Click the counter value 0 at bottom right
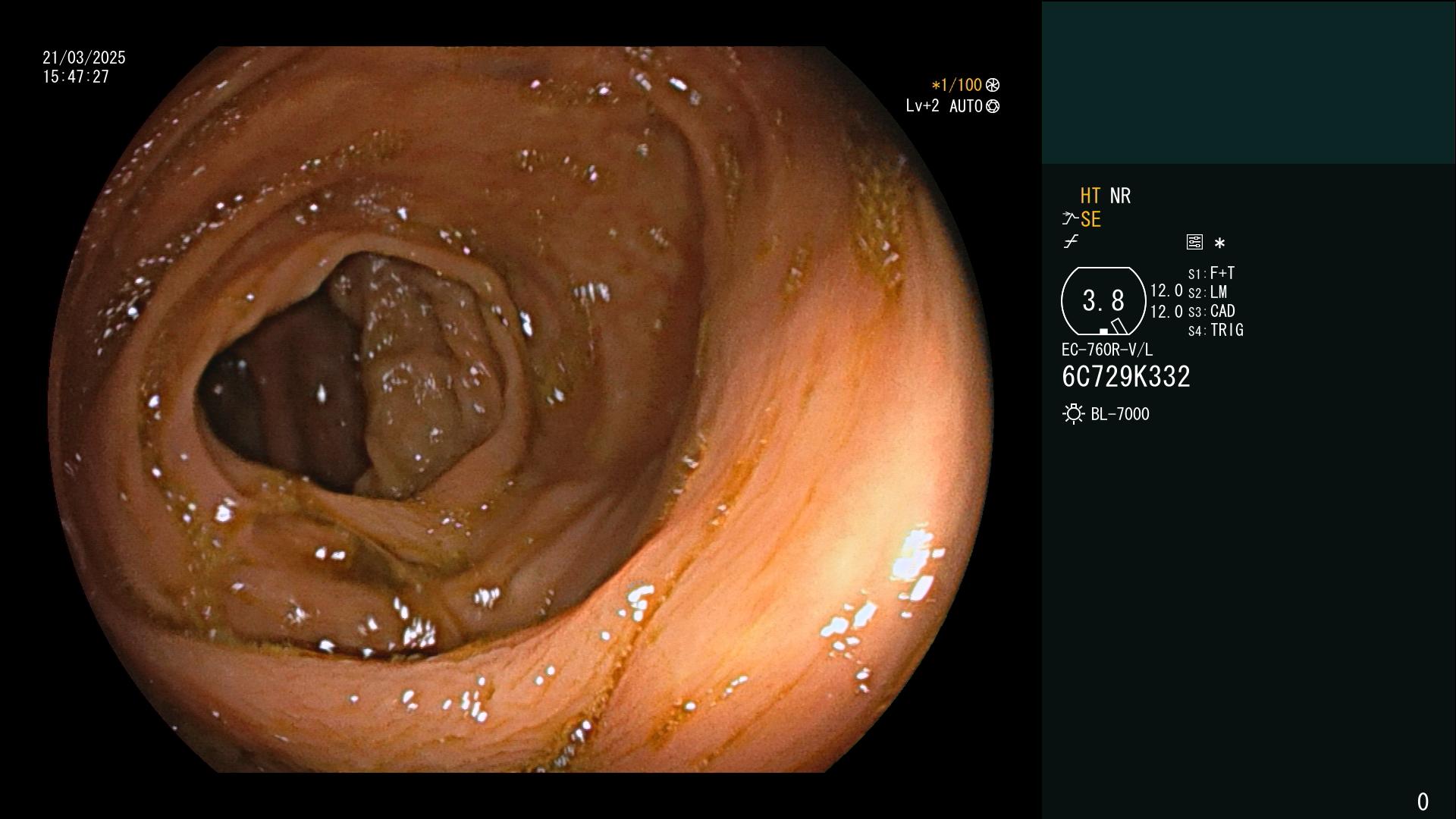1456x819 pixels. (x=1423, y=802)
